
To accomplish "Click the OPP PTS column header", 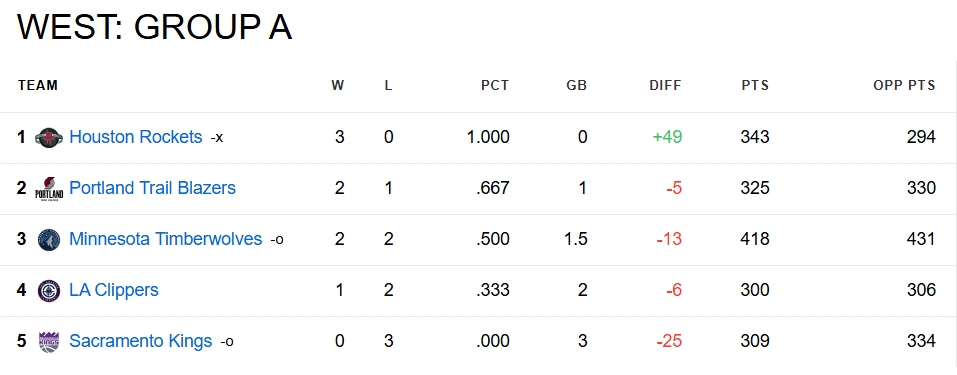I will (904, 86).
